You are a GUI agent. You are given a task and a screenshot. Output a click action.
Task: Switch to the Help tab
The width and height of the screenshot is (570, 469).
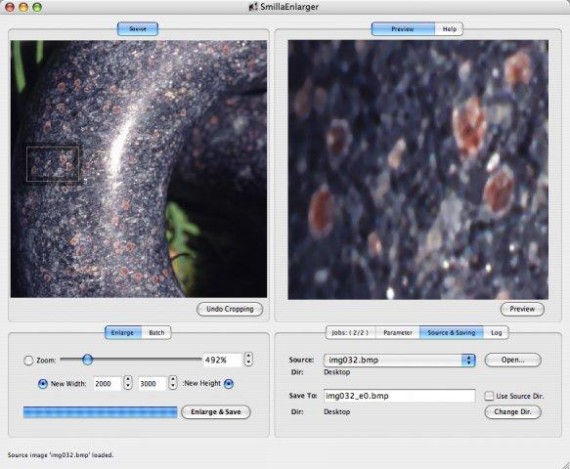pos(449,29)
